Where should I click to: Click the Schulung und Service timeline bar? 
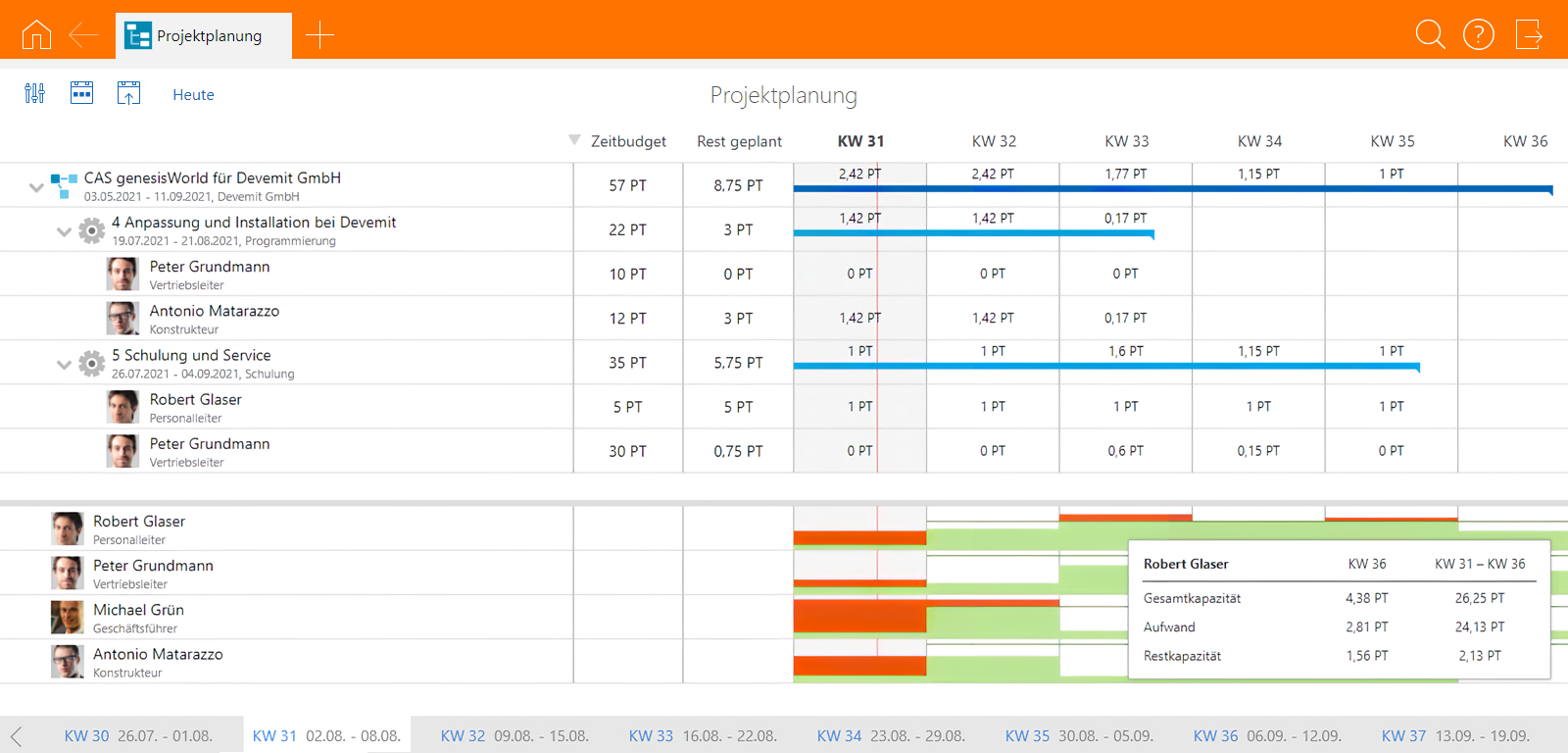coord(1106,367)
